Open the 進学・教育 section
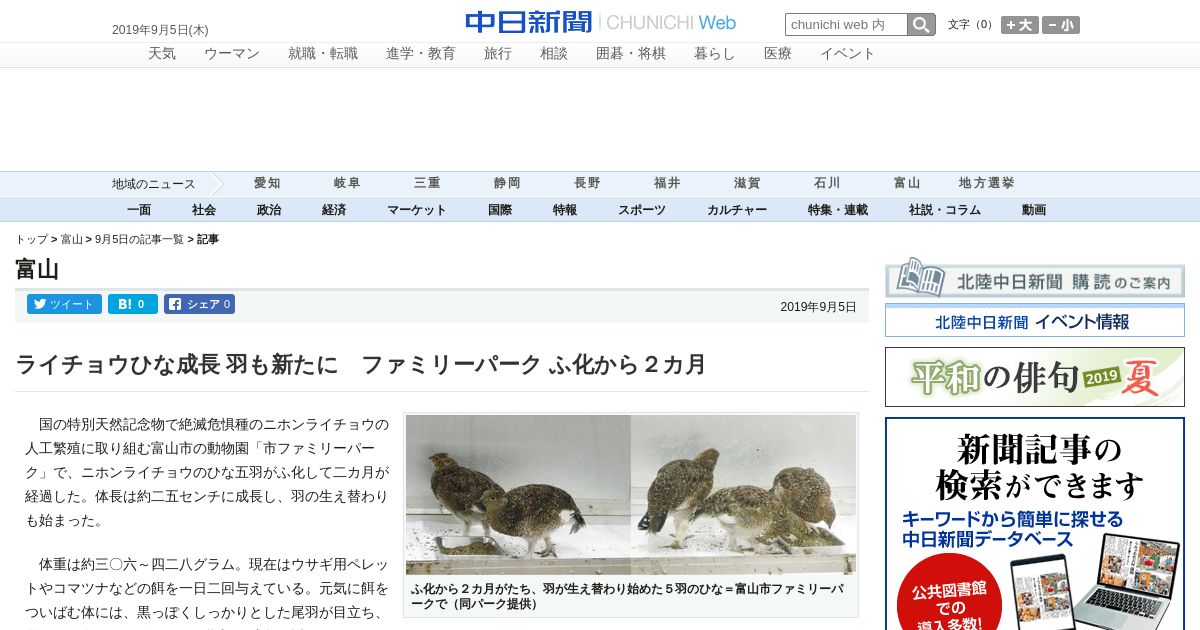 click(421, 54)
